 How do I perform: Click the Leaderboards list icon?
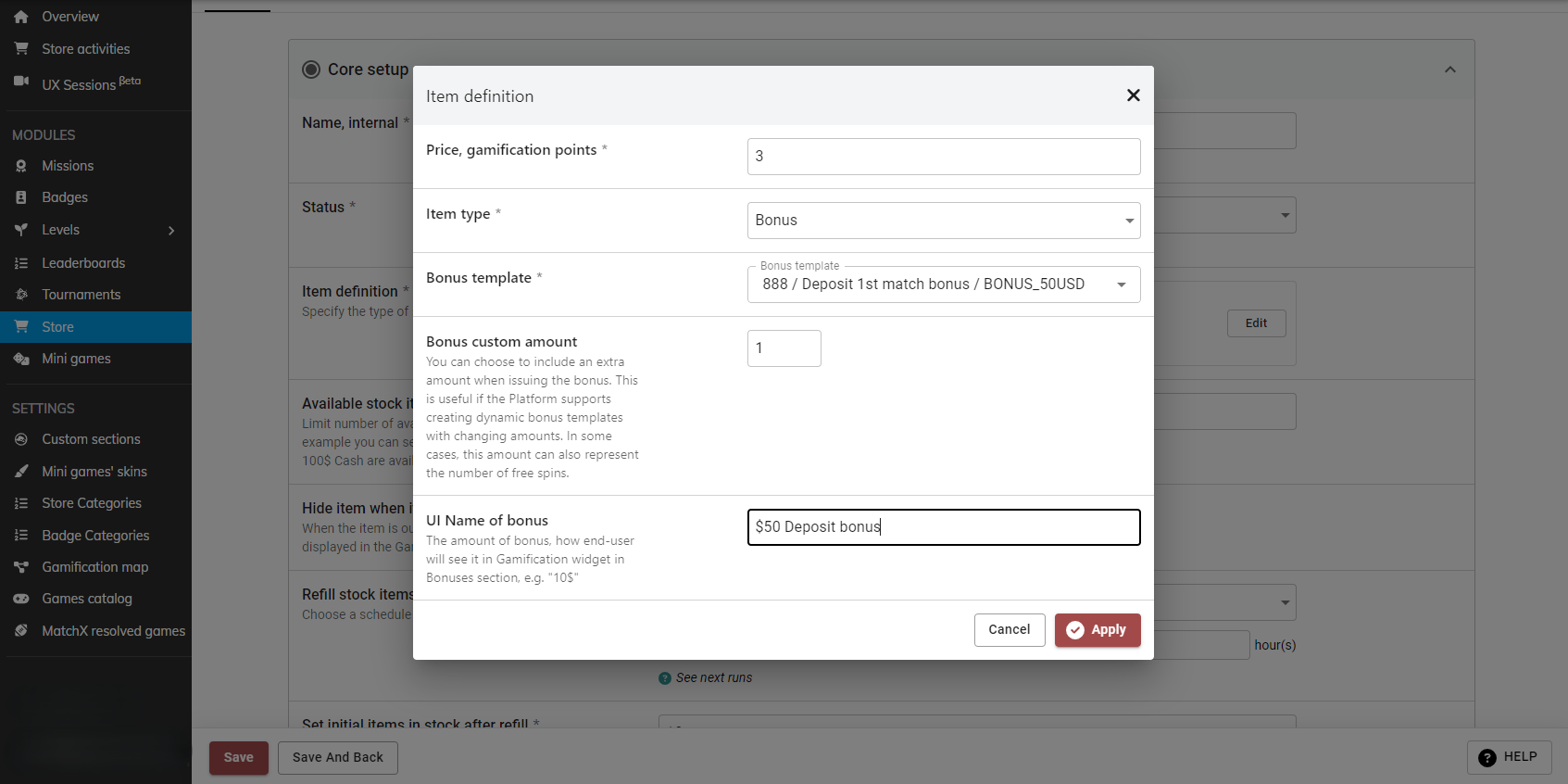[21, 263]
